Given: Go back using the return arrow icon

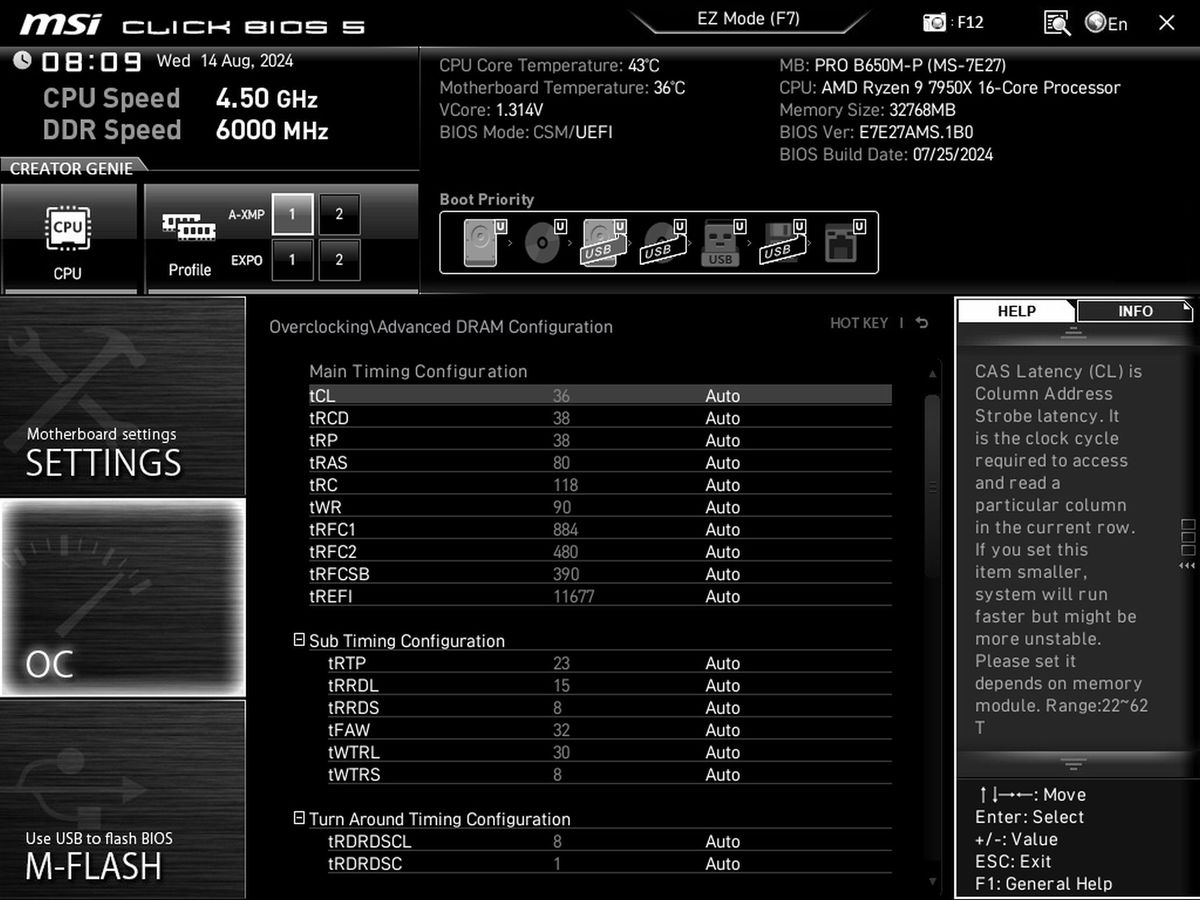Looking at the screenshot, I should click(x=922, y=323).
